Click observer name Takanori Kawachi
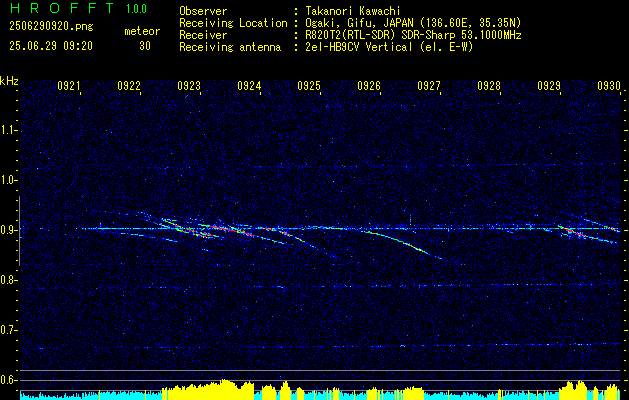Screen dimensions: 629x400 (352, 11)
